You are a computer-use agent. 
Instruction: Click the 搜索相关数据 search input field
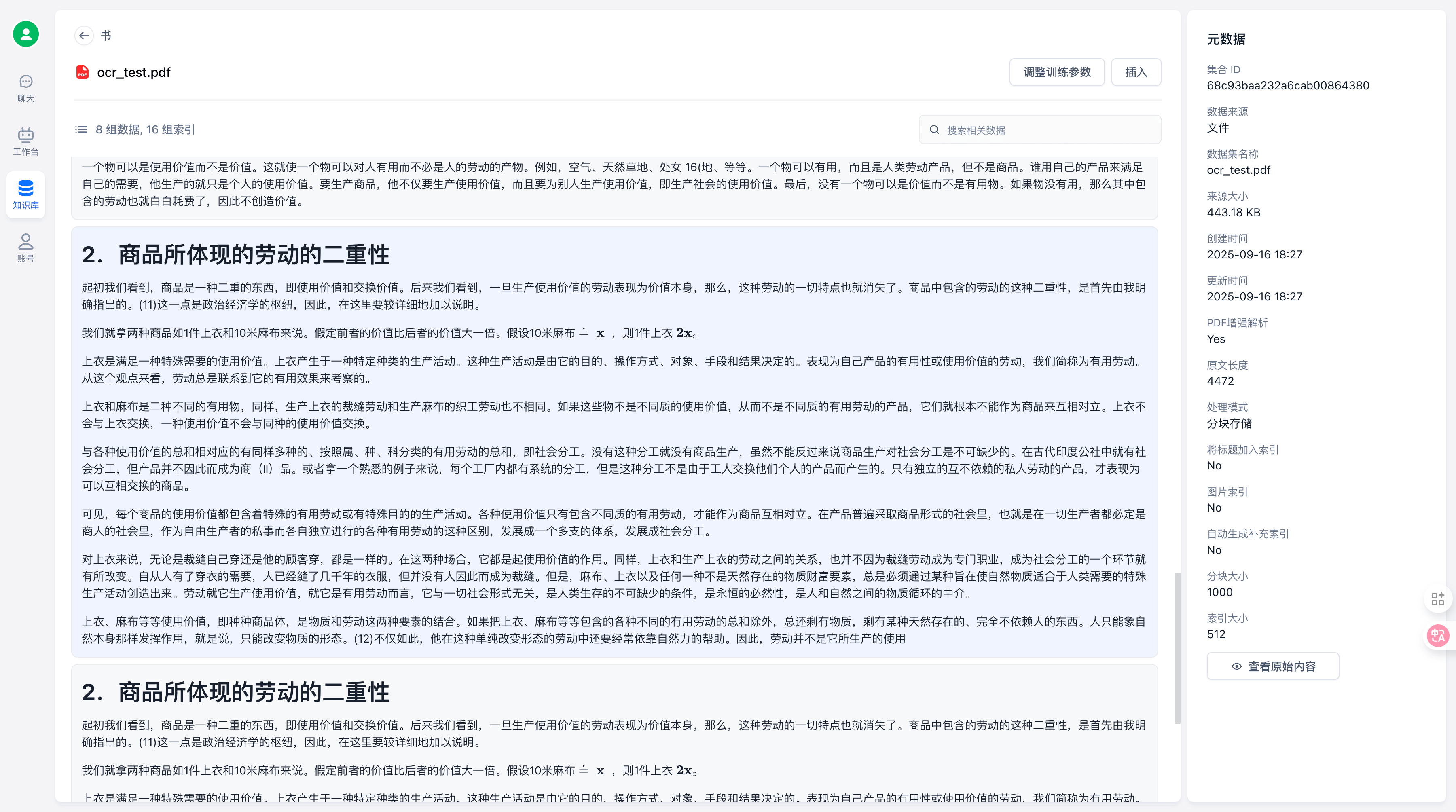pos(1040,129)
